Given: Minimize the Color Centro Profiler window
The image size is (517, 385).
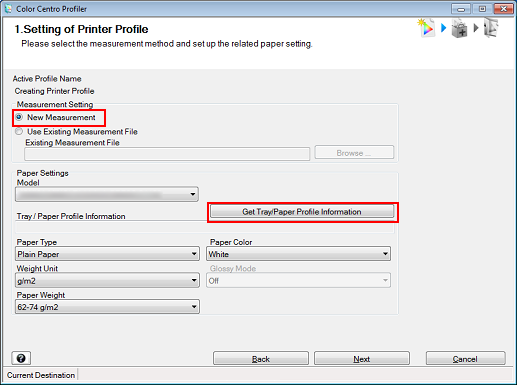Looking at the screenshot, I should (461, 9).
